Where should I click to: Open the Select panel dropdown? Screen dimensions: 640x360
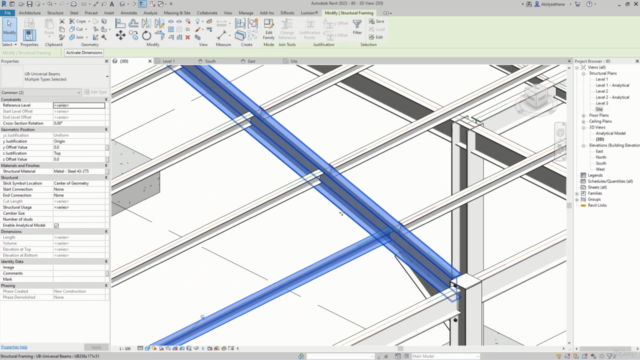click(9, 44)
